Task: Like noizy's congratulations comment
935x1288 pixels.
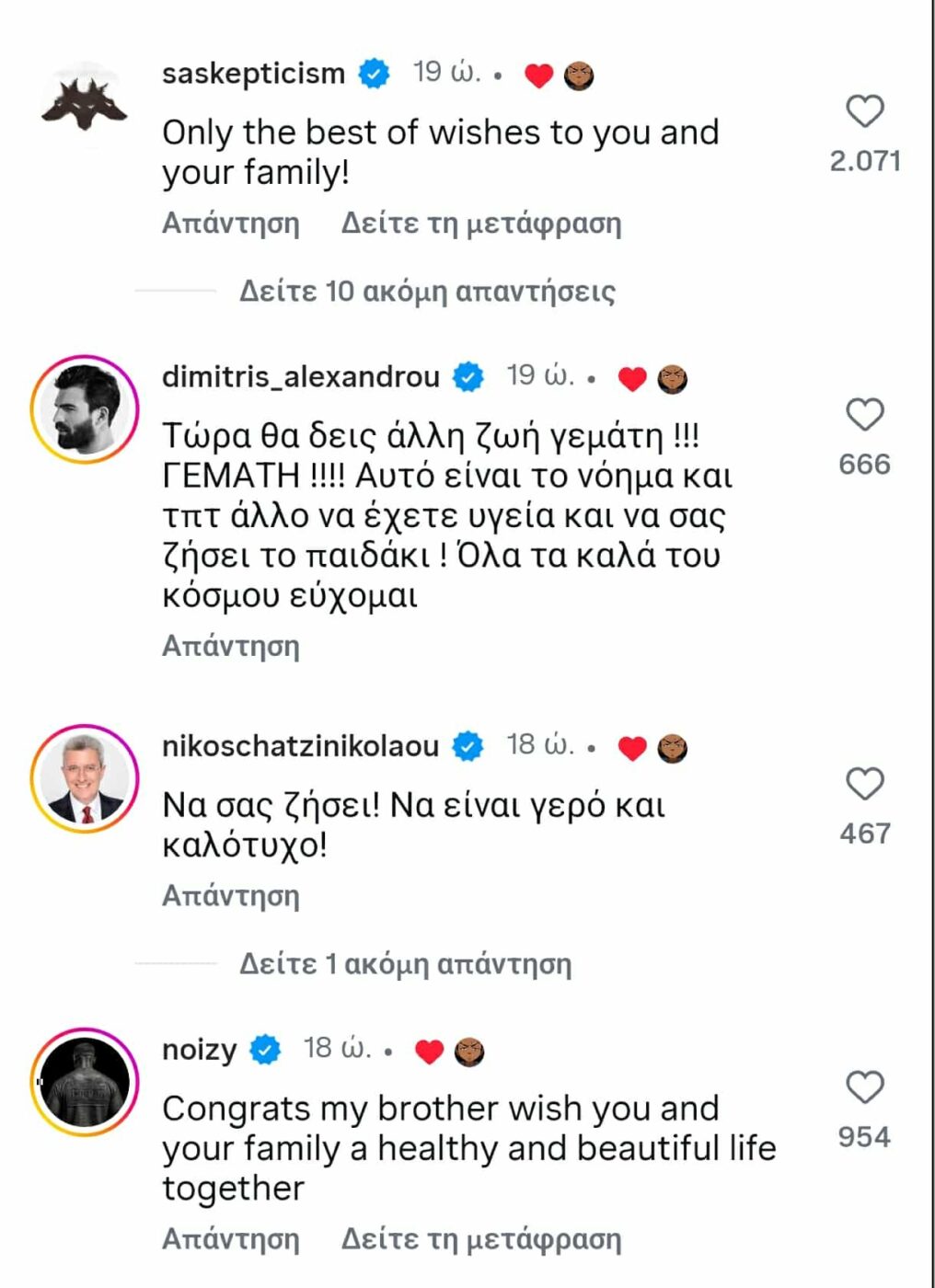Action: 865,1087
